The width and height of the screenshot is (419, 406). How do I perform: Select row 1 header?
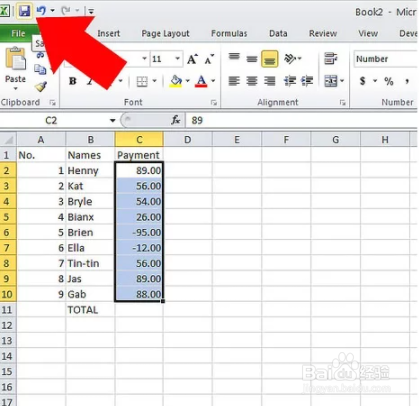(x=7, y=155)
